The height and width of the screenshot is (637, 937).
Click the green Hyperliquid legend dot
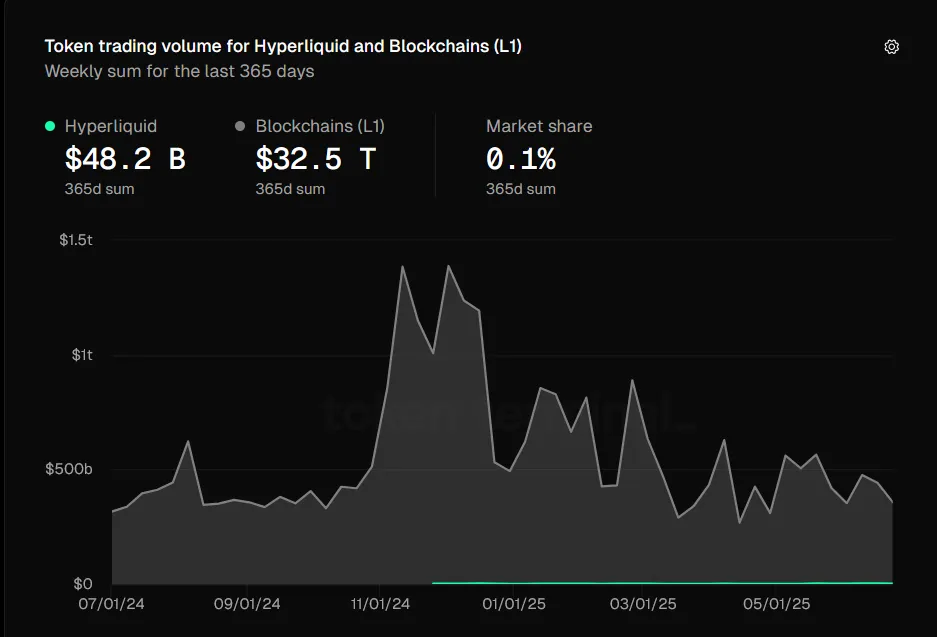(50, 126)
